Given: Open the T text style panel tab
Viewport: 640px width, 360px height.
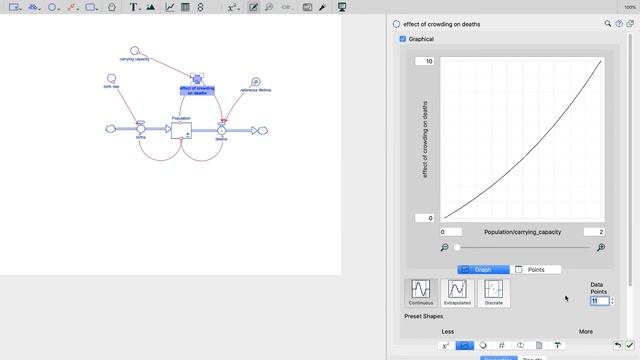Looking at the screenshot, I should click(558, 345).
